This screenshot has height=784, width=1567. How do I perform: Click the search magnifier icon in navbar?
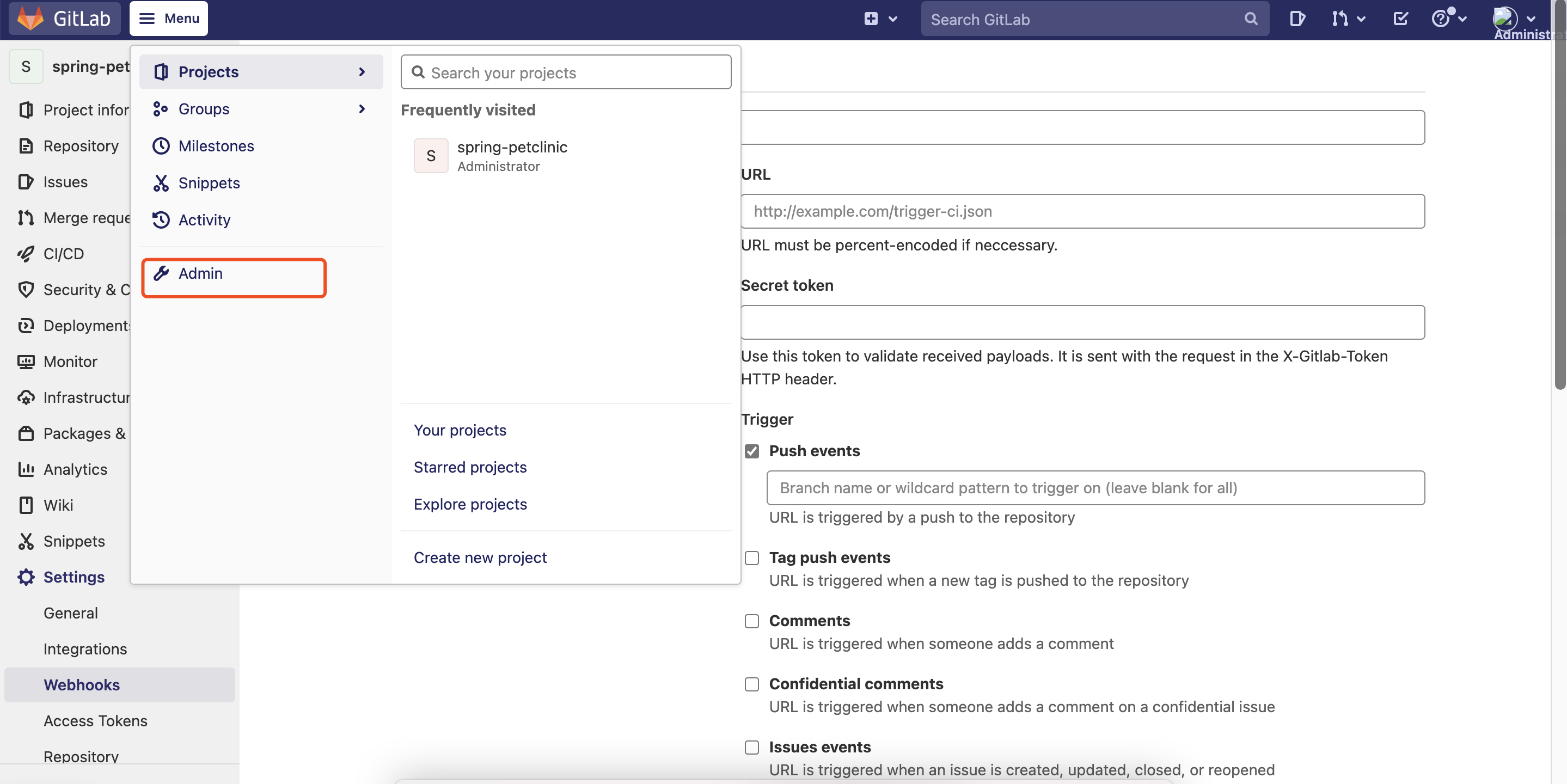1251,19
